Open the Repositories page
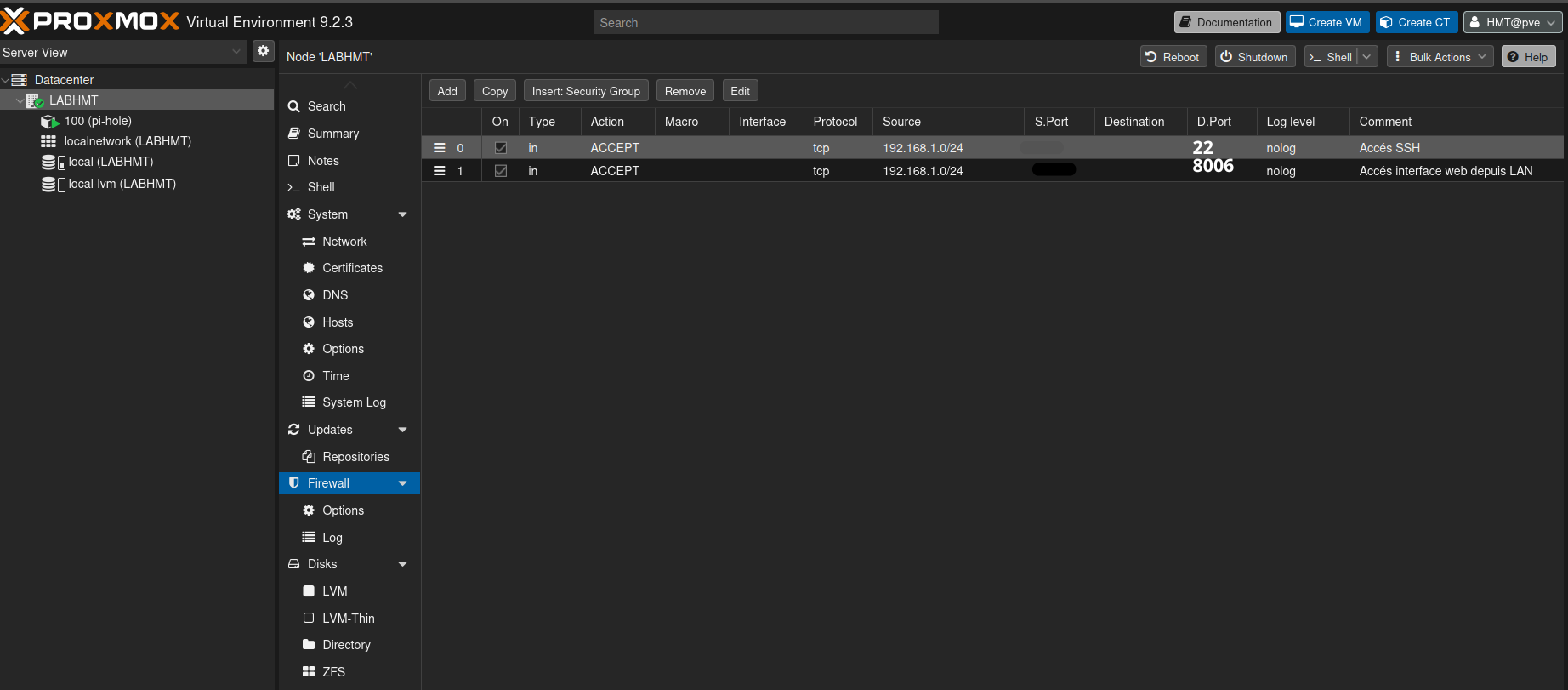Image resolution: width=1568 pixels, height=690 pixels. tap(355, 457)
